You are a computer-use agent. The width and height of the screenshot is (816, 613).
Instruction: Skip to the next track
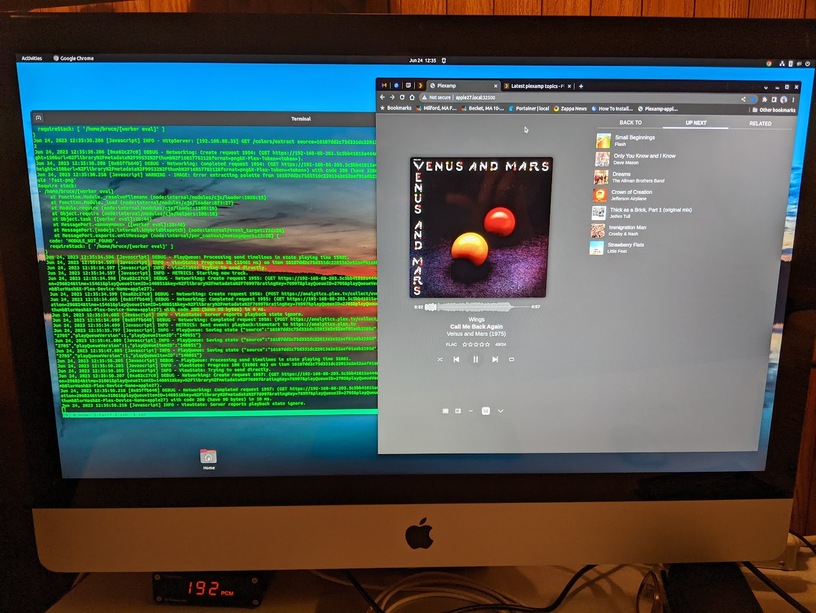(495, 359)
